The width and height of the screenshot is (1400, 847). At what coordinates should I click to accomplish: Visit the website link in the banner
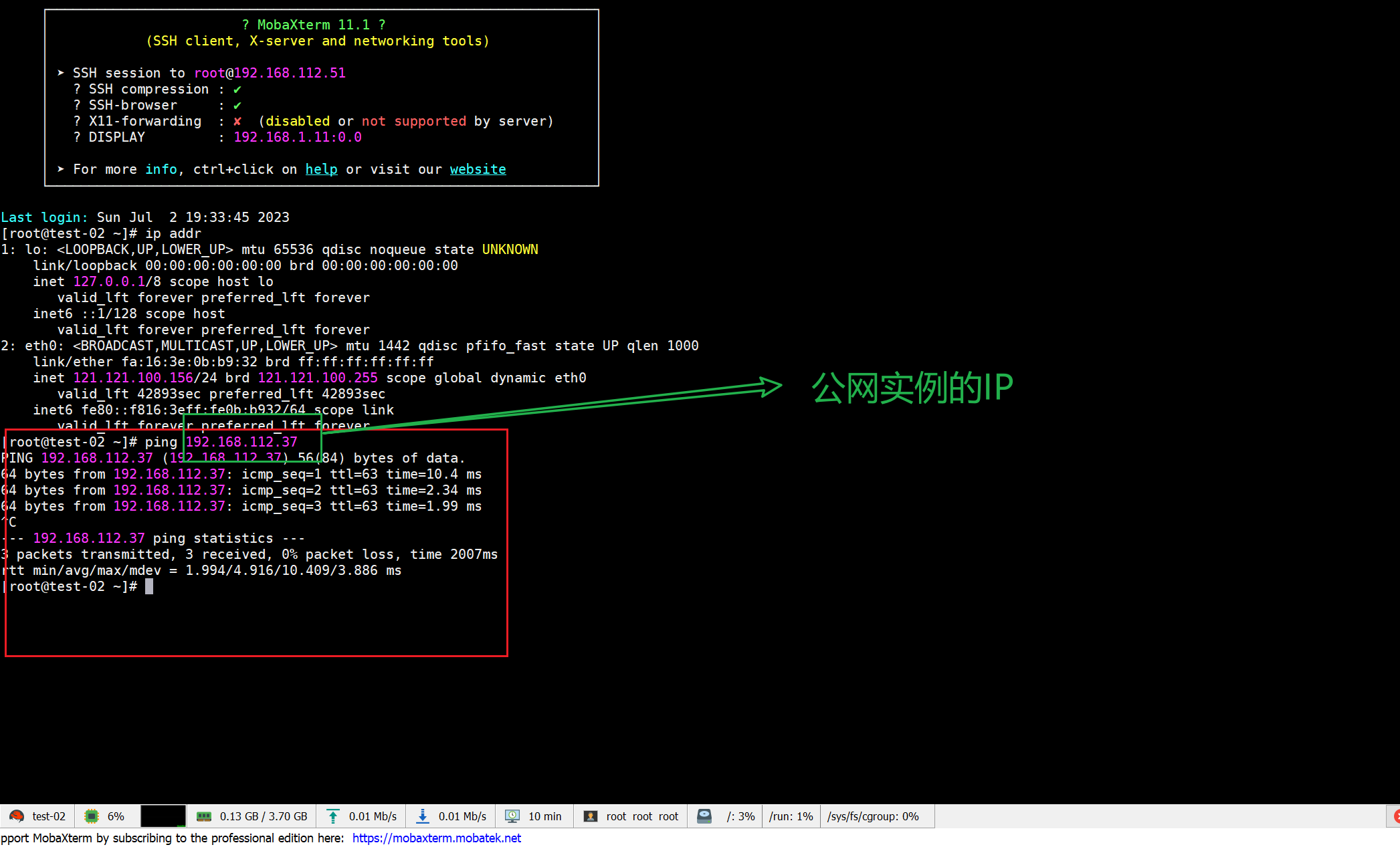tap(477, 169)
